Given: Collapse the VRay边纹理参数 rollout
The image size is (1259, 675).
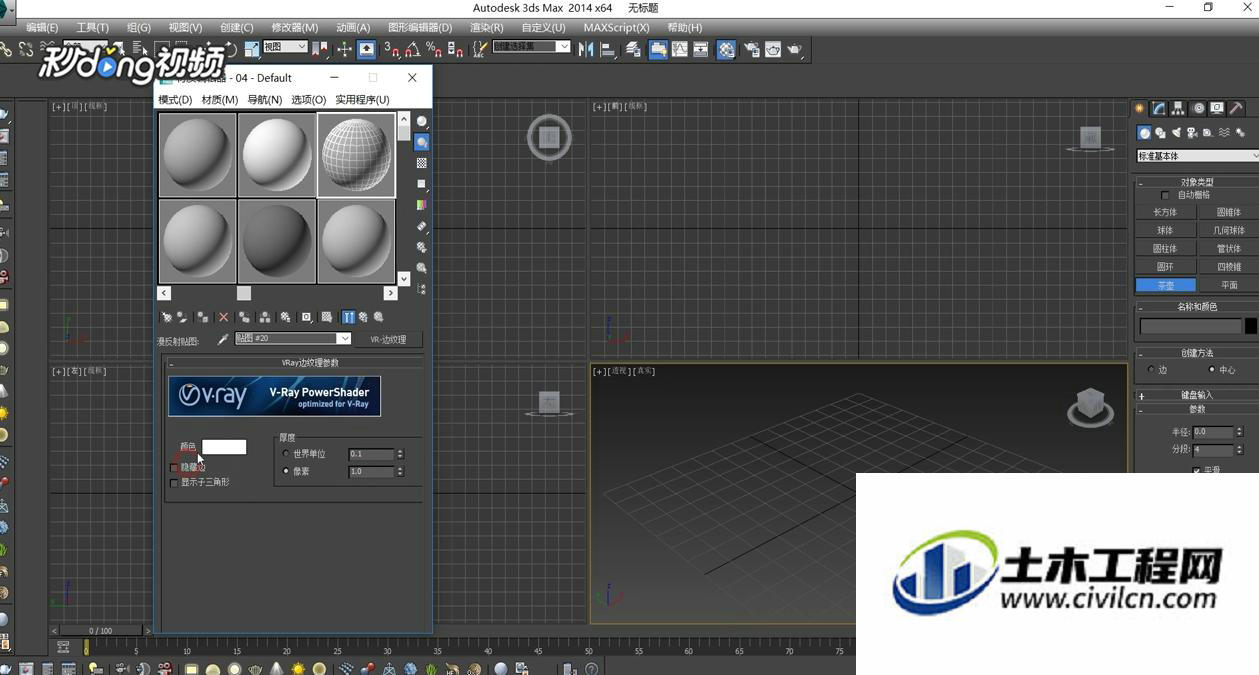Looking at the screenshot, I should click(x=295, y=362).
